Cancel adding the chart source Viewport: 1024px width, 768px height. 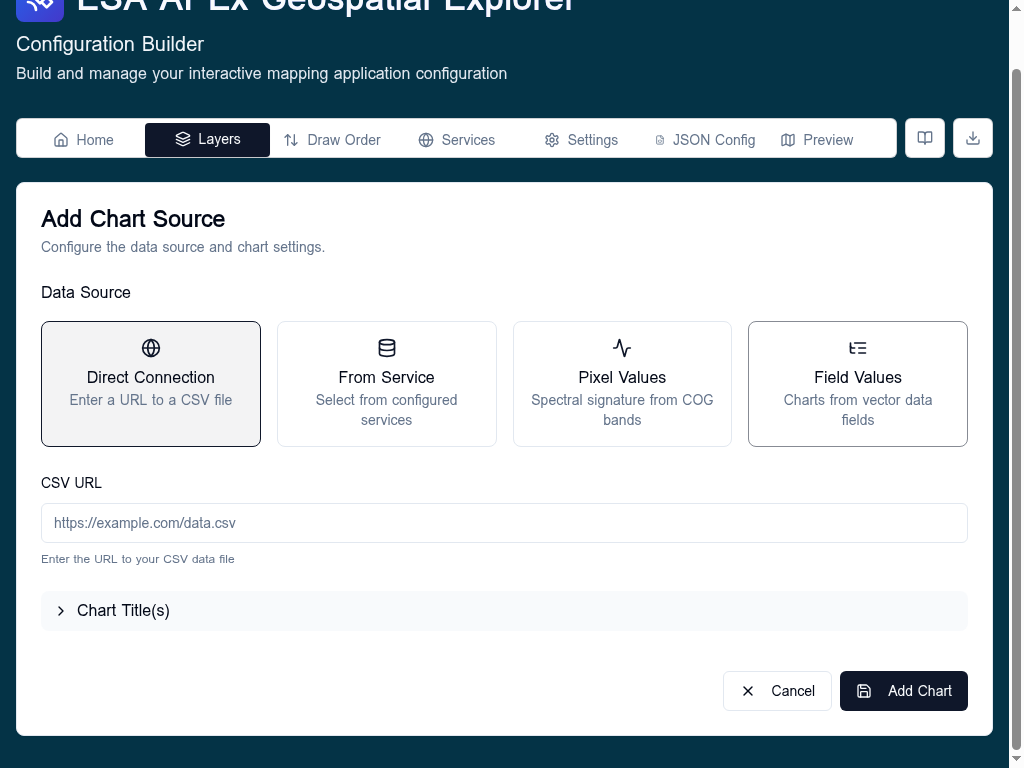777,691
